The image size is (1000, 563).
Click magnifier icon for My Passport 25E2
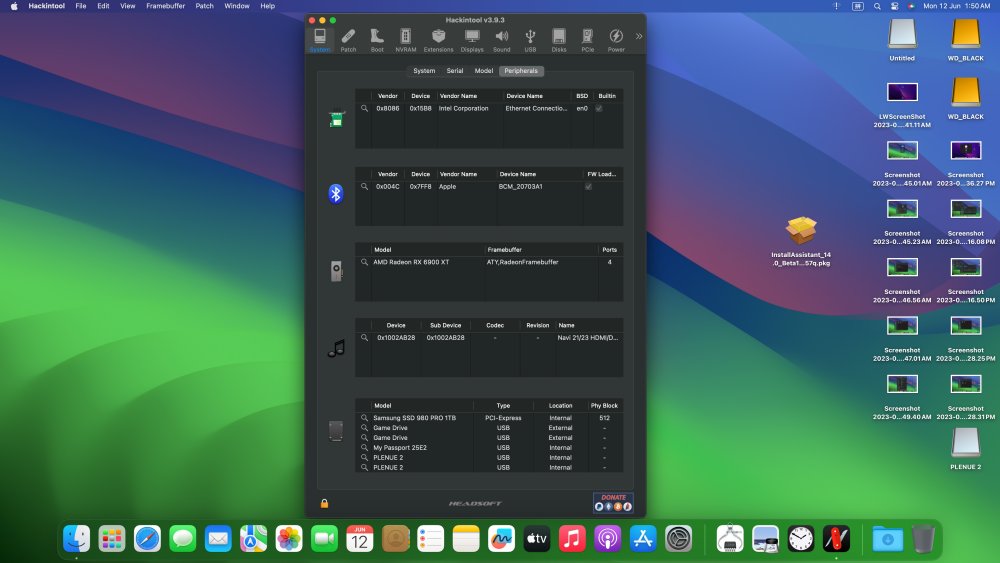364,448
